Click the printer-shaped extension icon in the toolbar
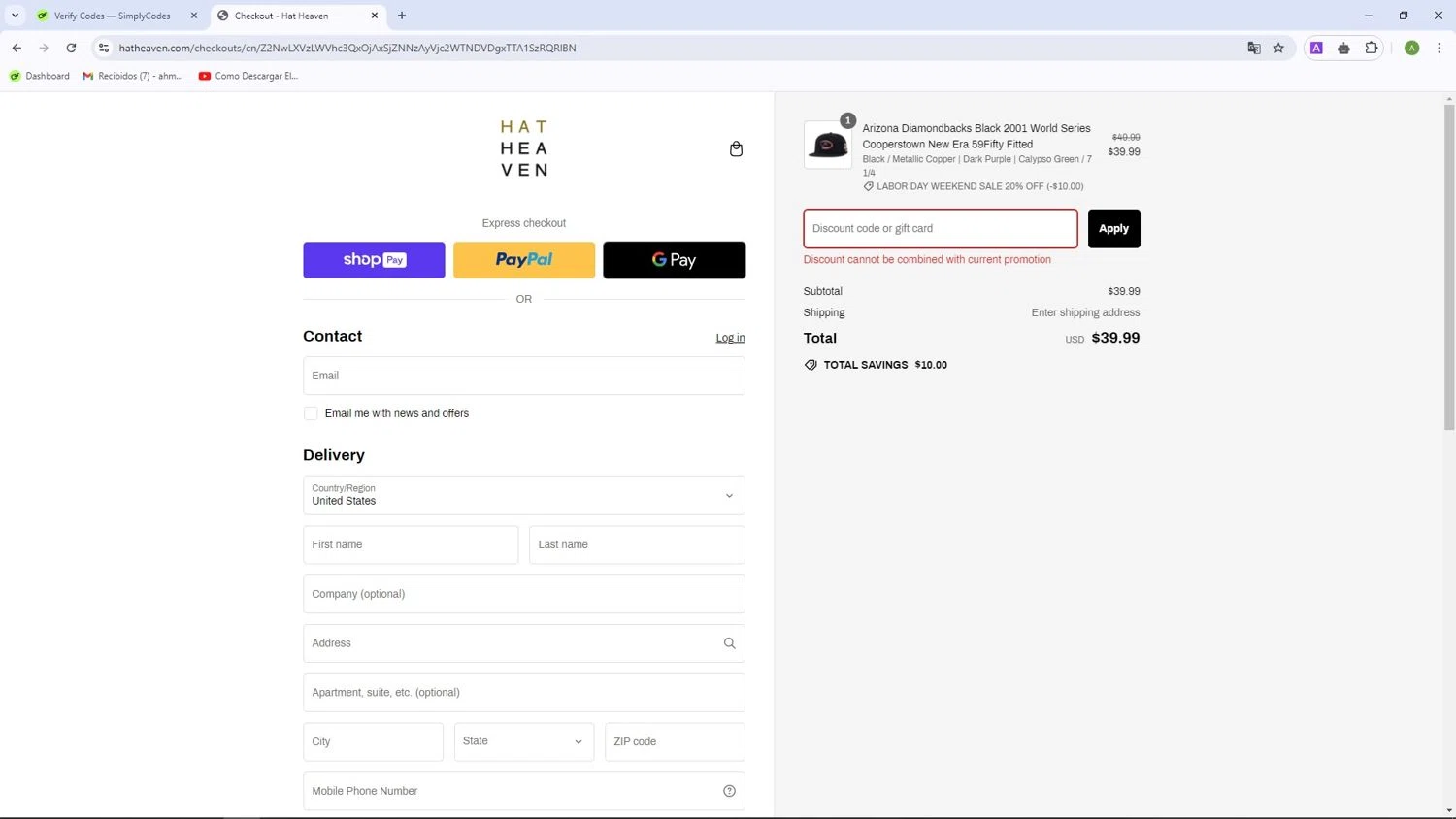The image size is (1456, 819). point(1343,48)
